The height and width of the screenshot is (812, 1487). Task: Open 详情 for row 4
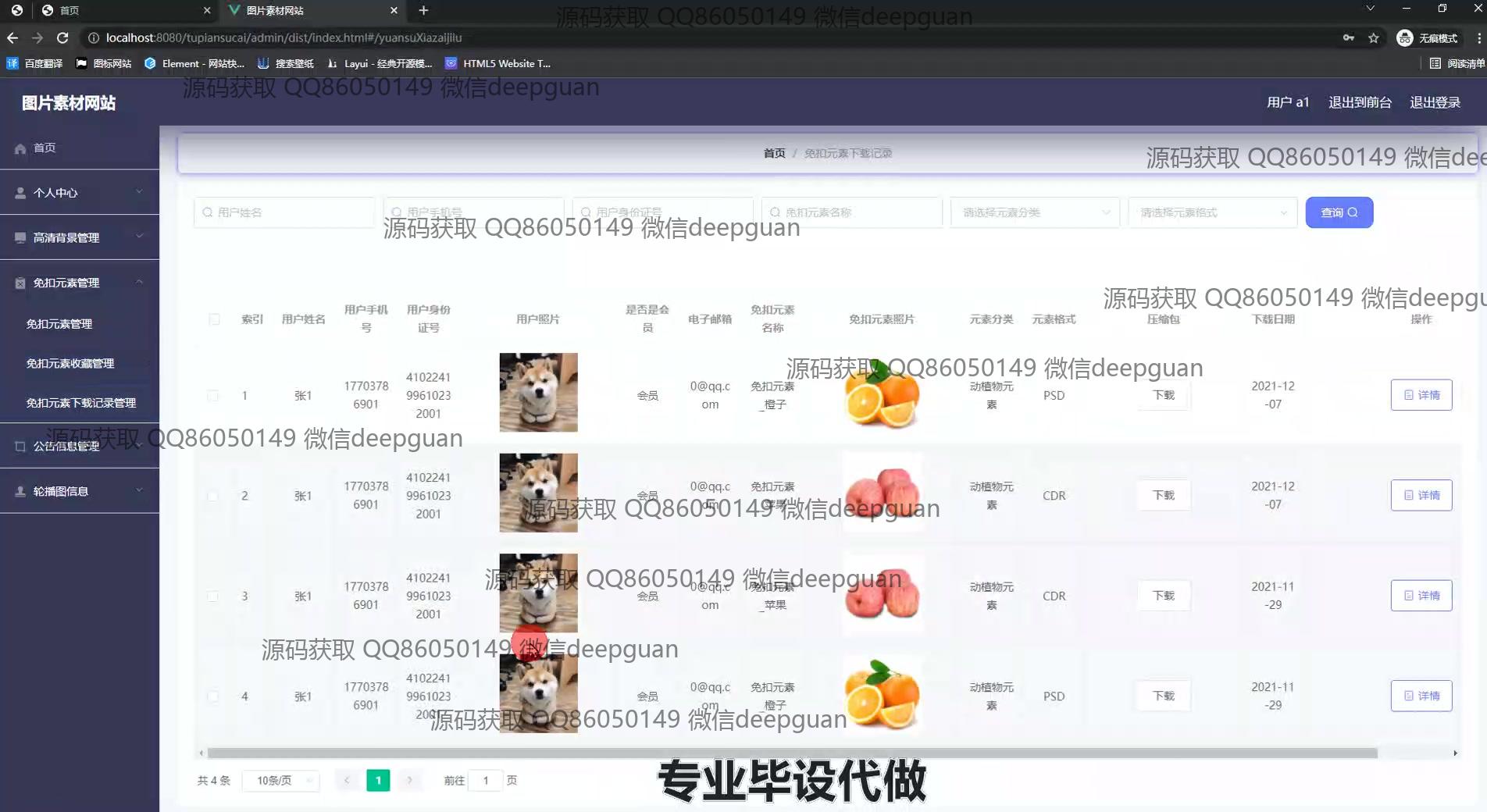(1421, 696)
